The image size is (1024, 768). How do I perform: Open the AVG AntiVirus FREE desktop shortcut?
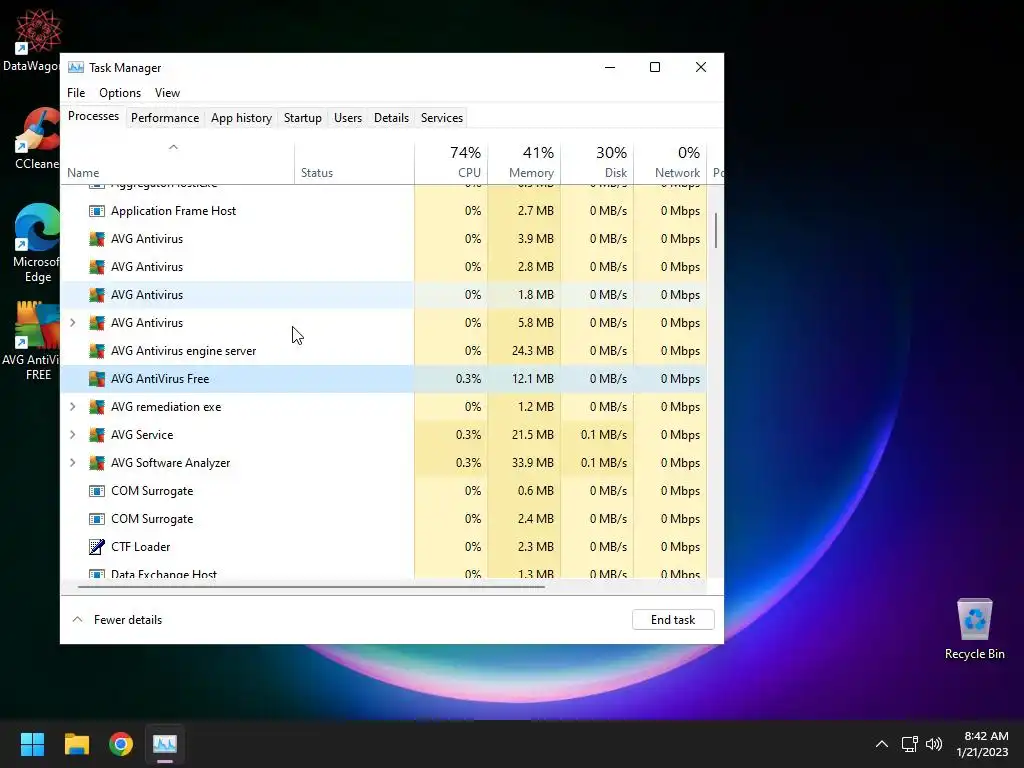(x=33, y=341)
